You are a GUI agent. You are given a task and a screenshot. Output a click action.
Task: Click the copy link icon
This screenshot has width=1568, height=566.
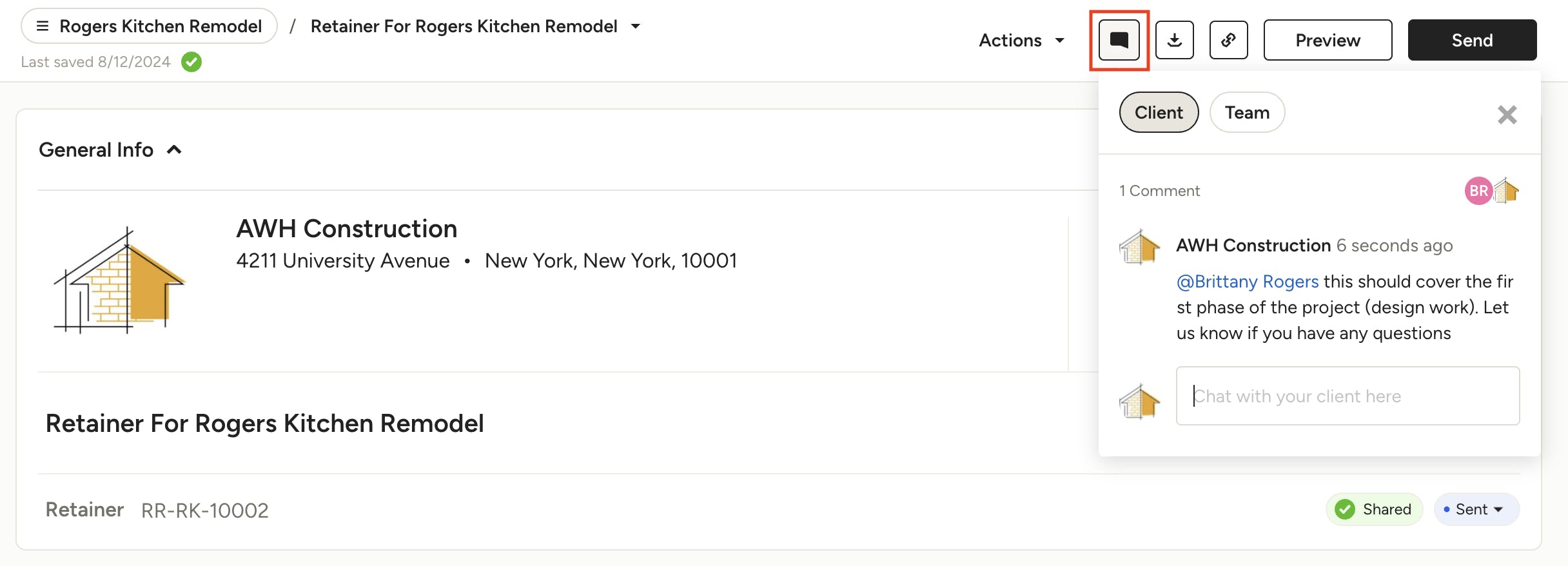coord(1228,40)
